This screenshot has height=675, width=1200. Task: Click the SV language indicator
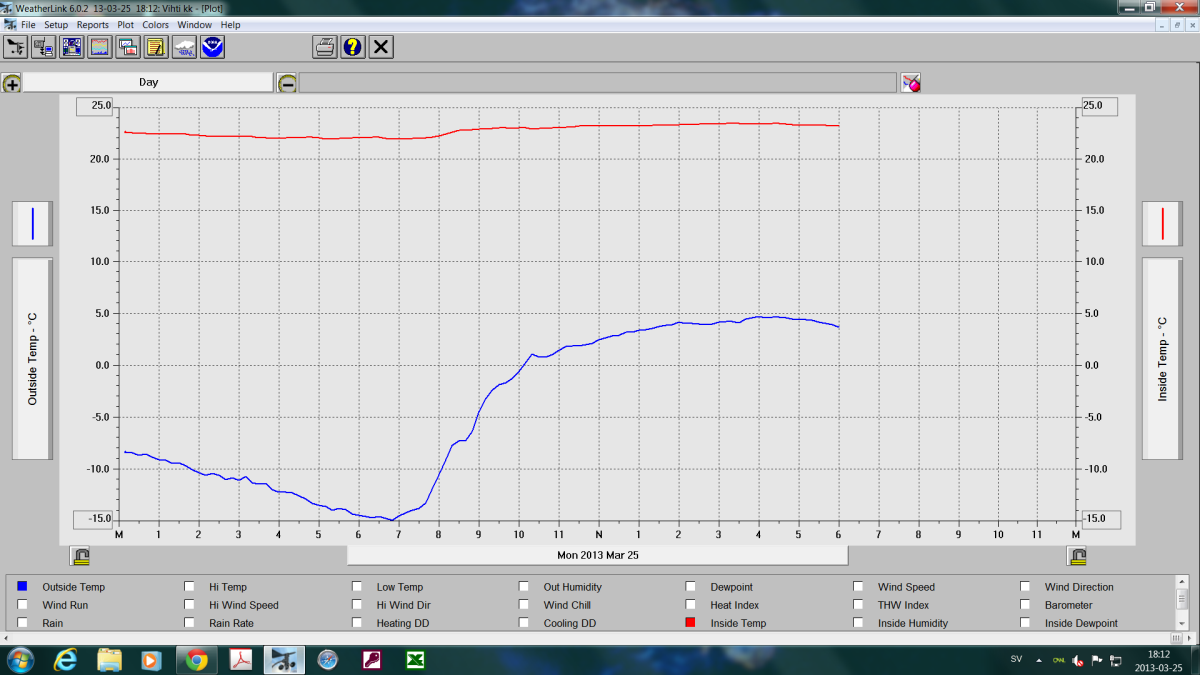(x=1016, y=660)
